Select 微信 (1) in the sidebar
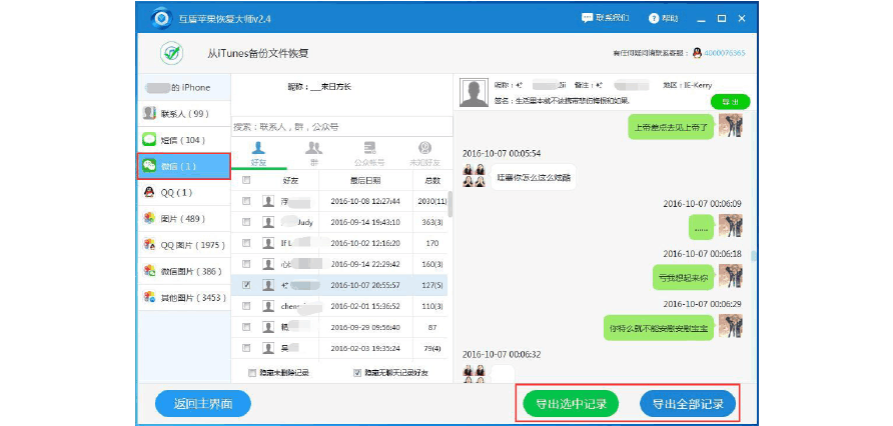This screenshot has height=426, width=893. (184, 166)
